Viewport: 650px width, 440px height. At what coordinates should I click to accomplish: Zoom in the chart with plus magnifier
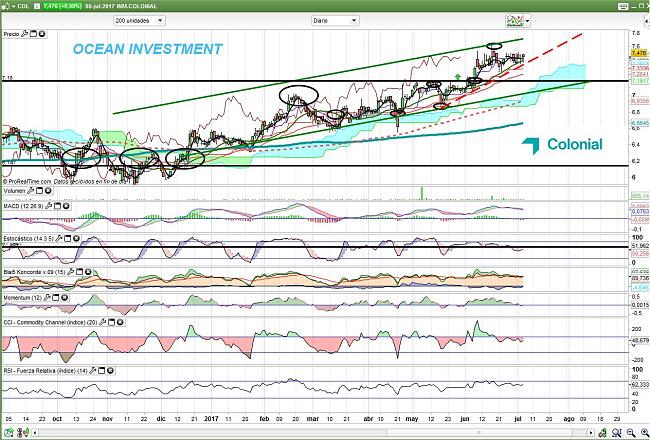[x=643, y=432]
